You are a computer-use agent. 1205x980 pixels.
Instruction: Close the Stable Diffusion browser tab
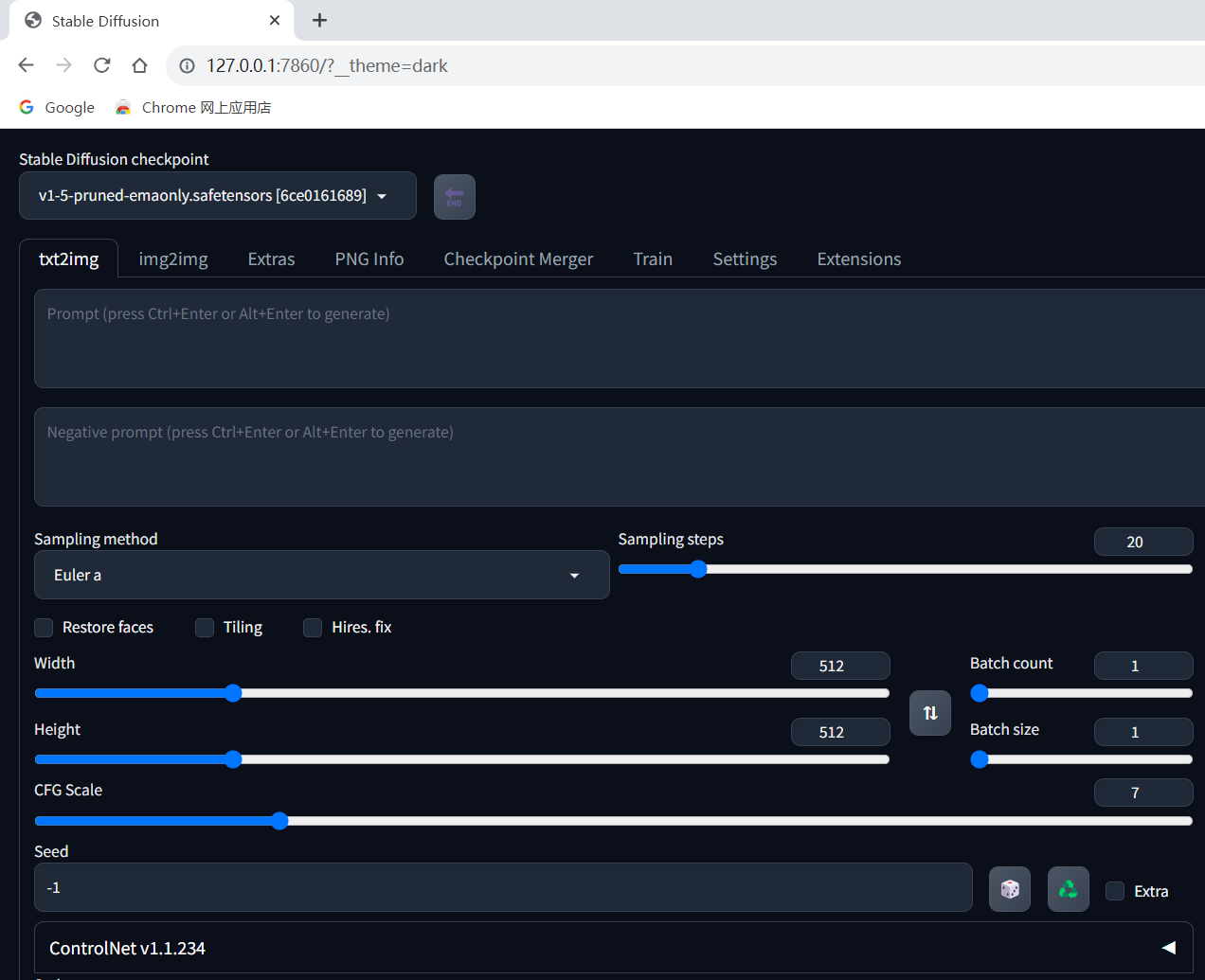(x=275, y=20)
